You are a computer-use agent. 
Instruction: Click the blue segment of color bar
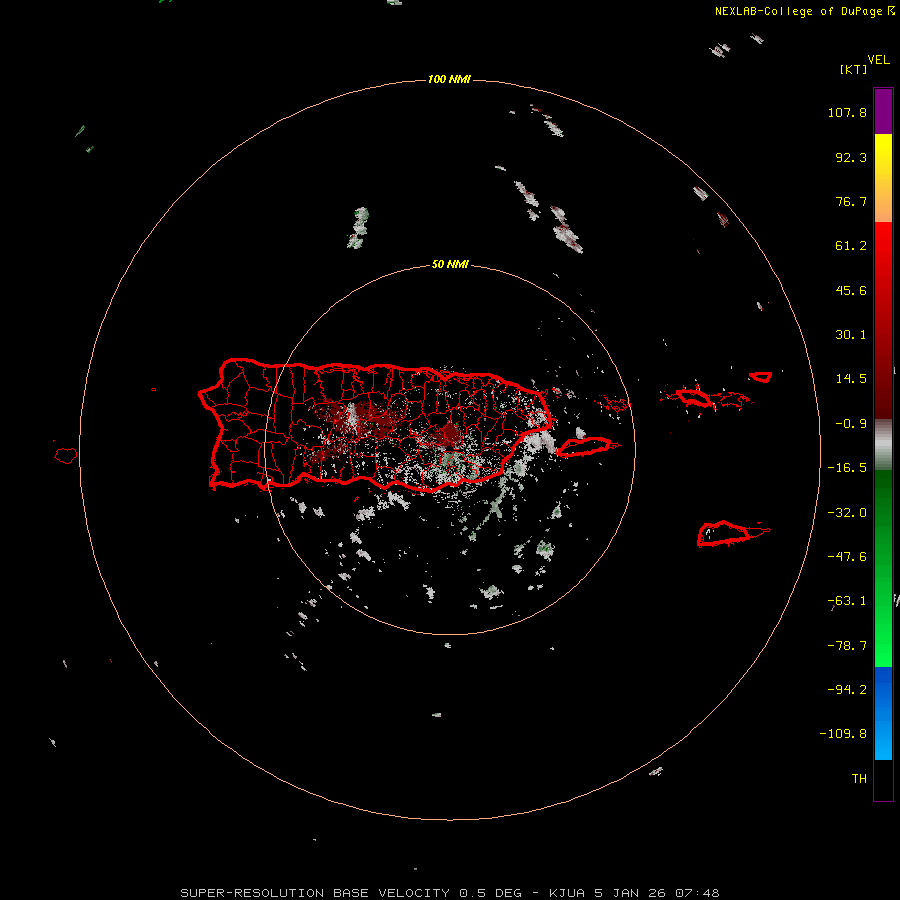[x=883, y=713]
